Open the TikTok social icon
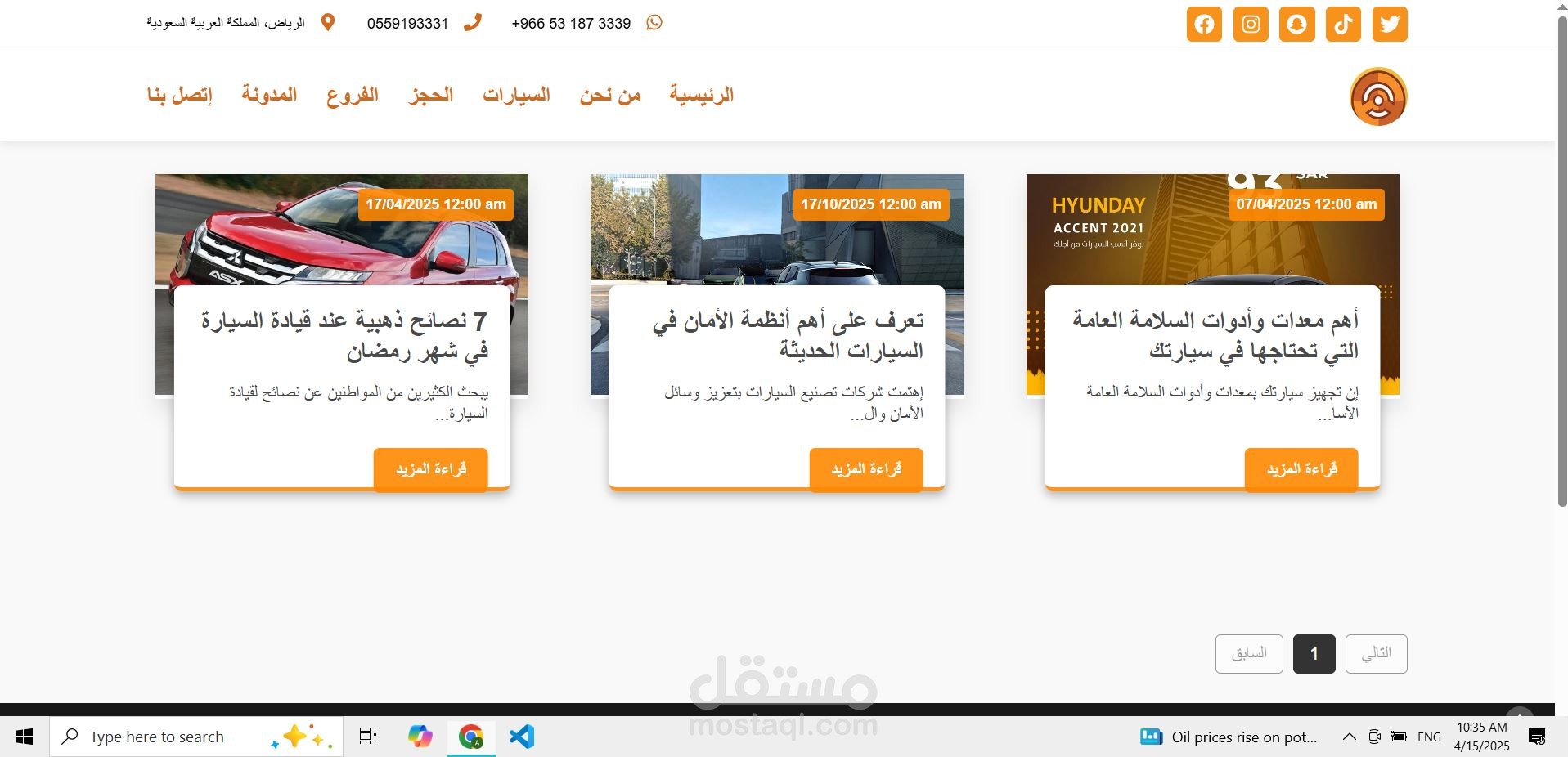1568x757 pixels. [1343, 24]
